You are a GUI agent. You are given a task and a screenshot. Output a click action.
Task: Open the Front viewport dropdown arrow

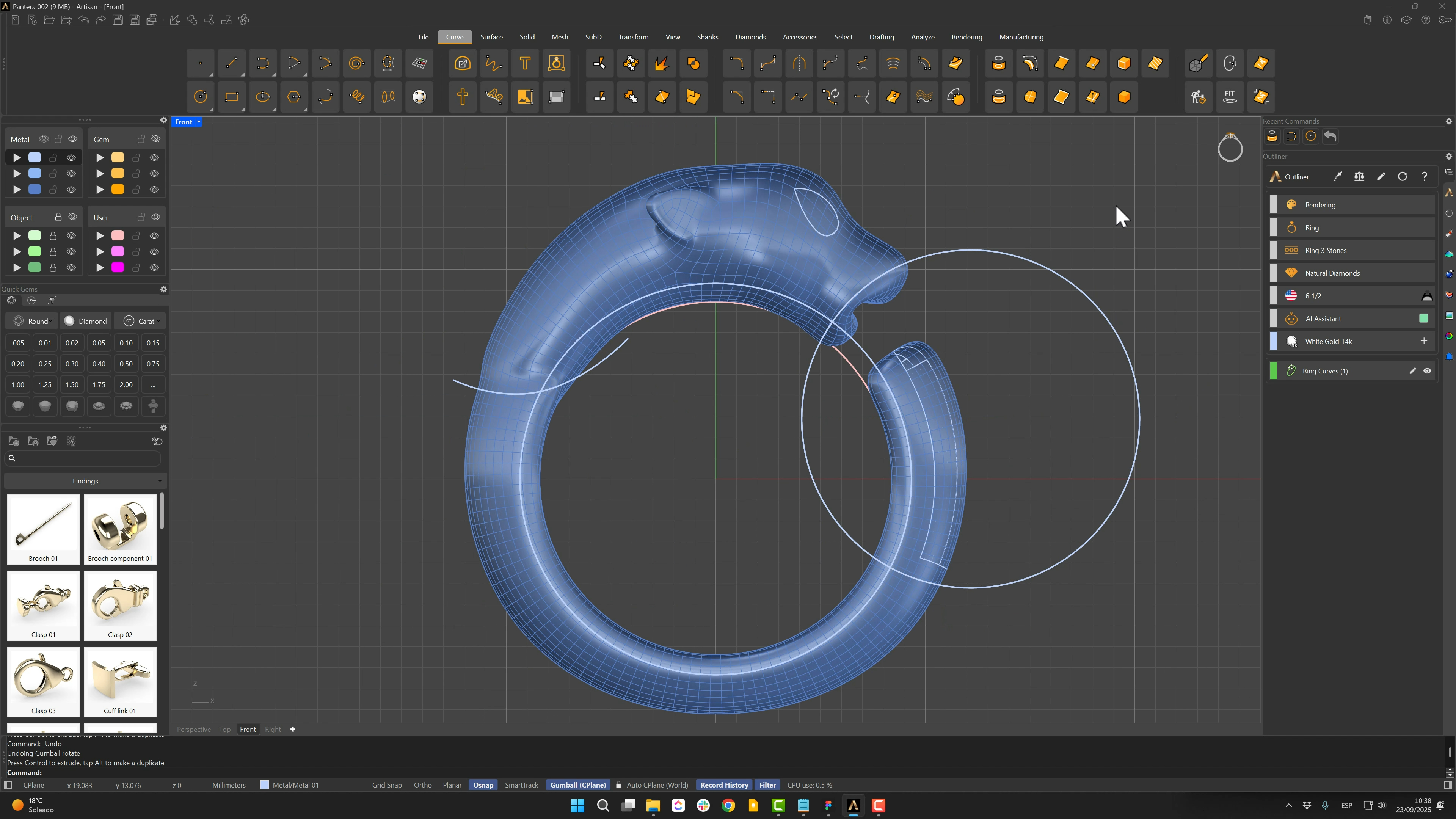click(198, 122)
